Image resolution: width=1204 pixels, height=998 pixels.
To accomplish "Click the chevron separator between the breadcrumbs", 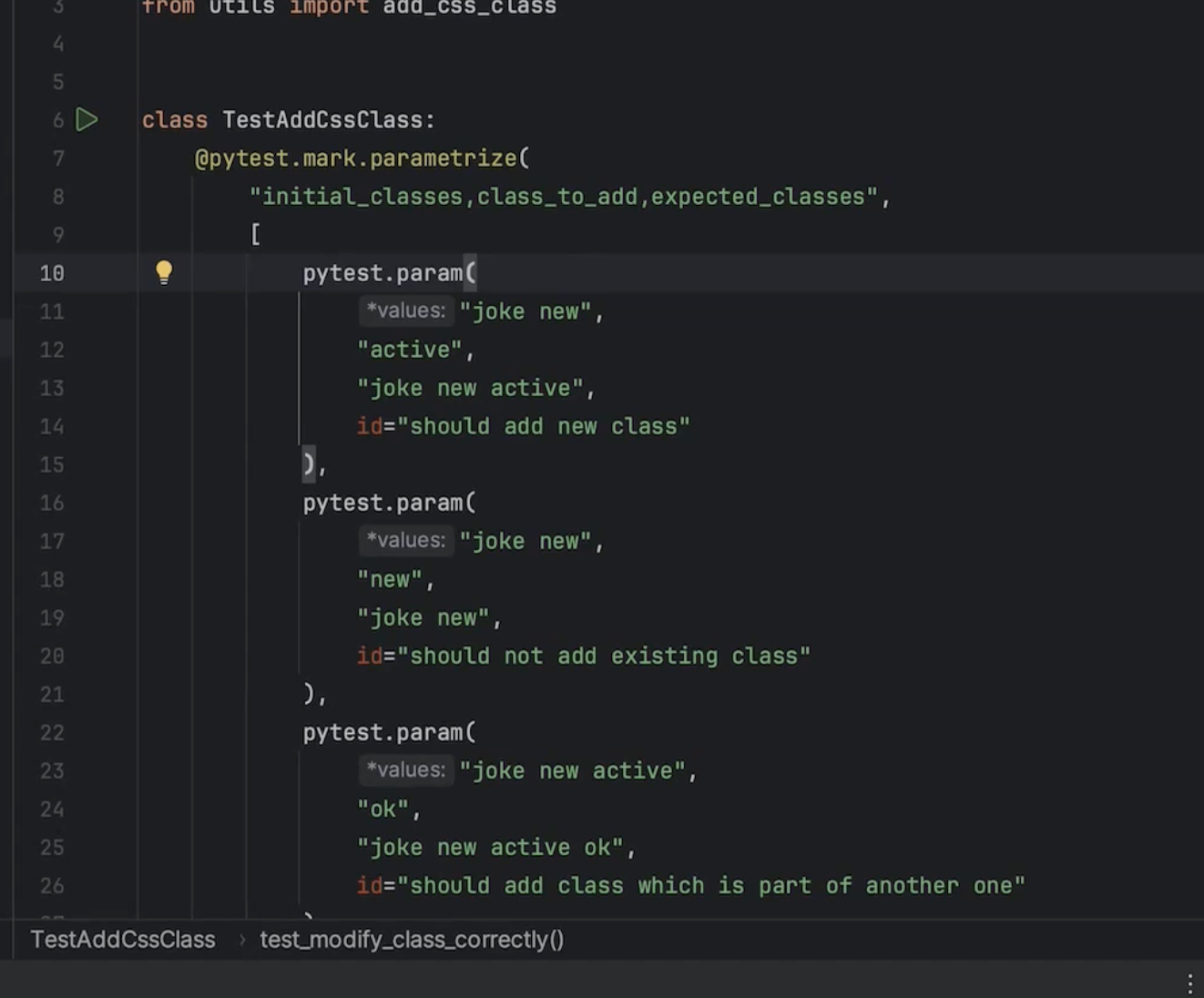I will click(x=241, y=940).
